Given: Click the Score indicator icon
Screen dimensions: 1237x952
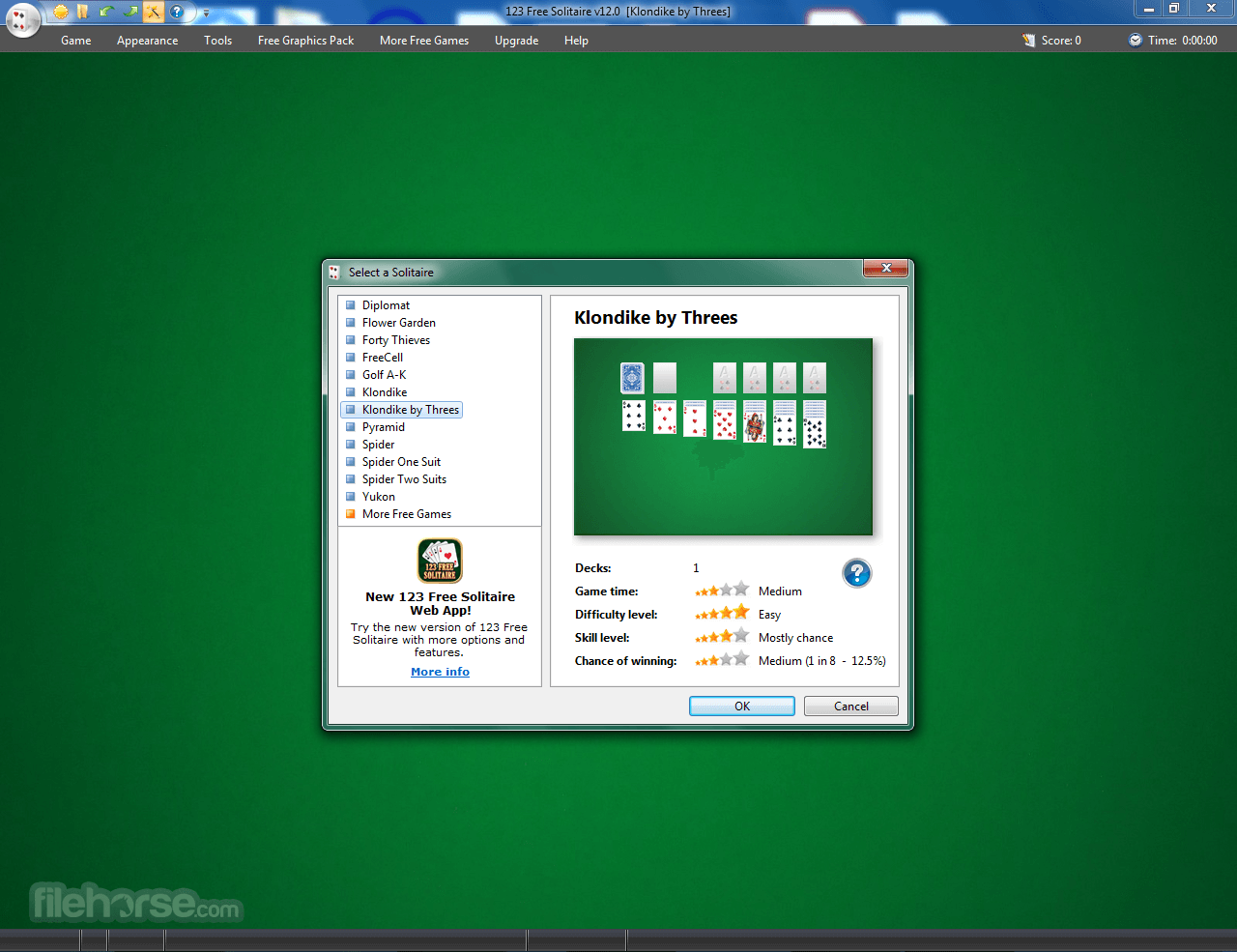Looking at the screenshot, I should 1029,41.
